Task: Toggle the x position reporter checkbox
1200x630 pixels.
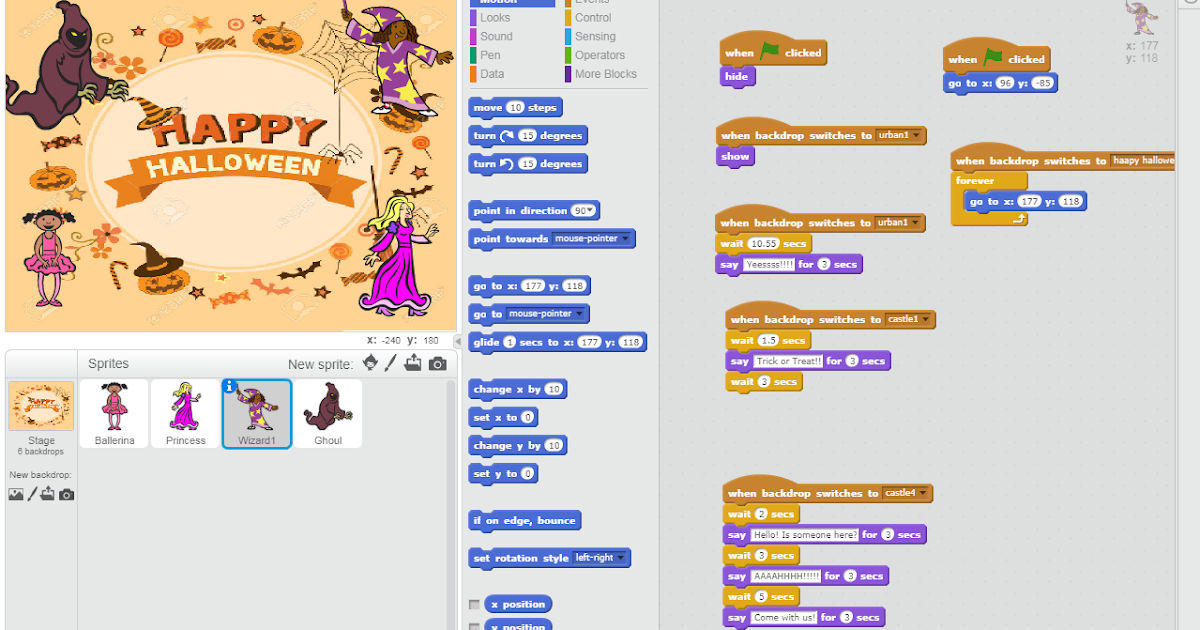Action: (474, 604)
